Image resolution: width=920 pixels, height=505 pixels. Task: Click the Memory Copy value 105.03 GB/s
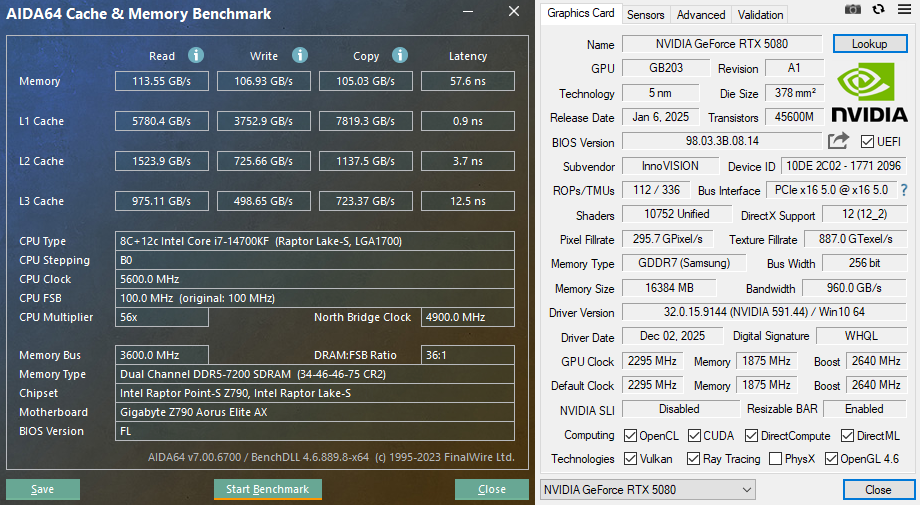click(x=366, y=81)
